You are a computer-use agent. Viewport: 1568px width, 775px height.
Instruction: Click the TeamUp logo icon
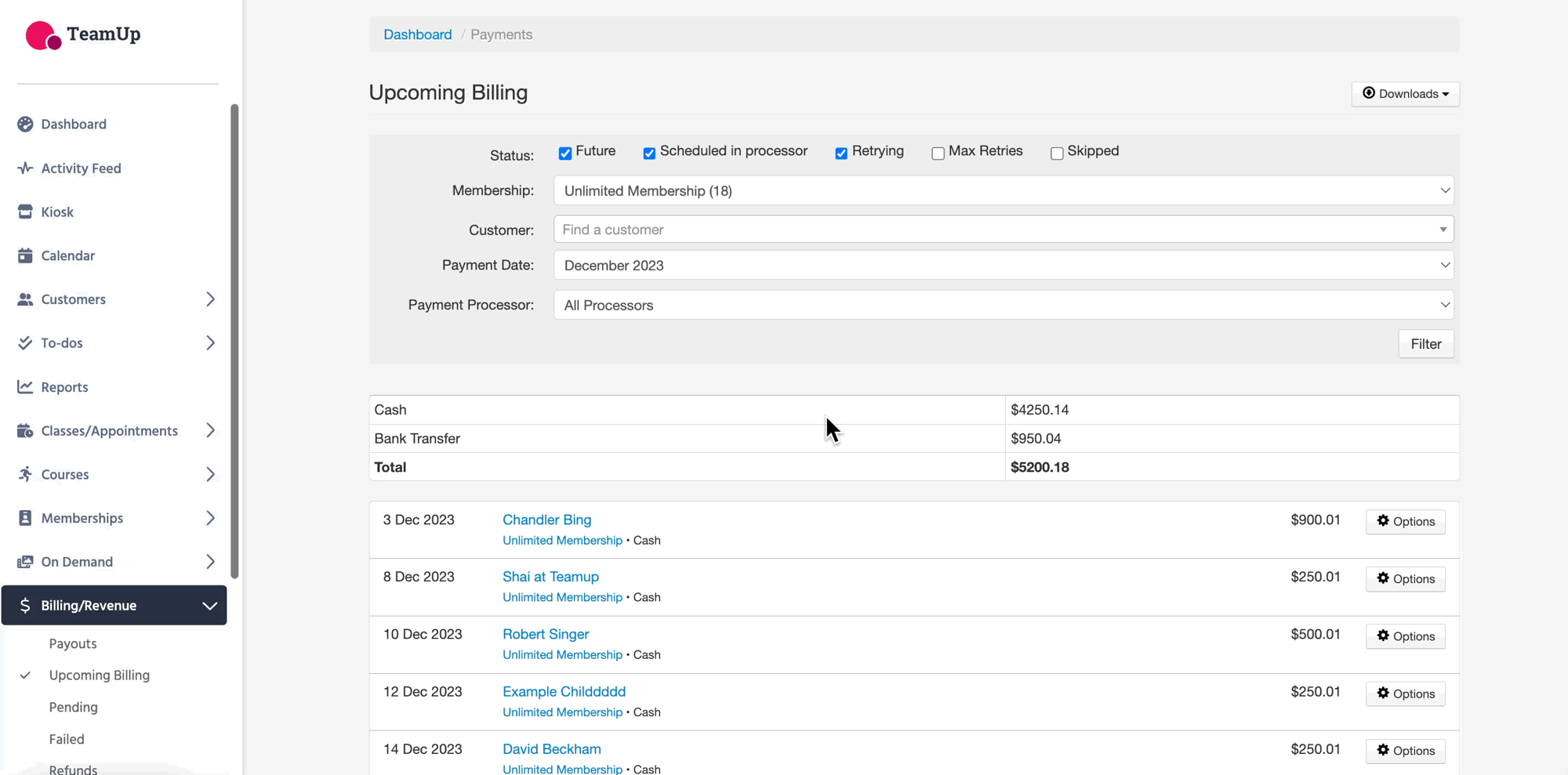tap(43, 35)
